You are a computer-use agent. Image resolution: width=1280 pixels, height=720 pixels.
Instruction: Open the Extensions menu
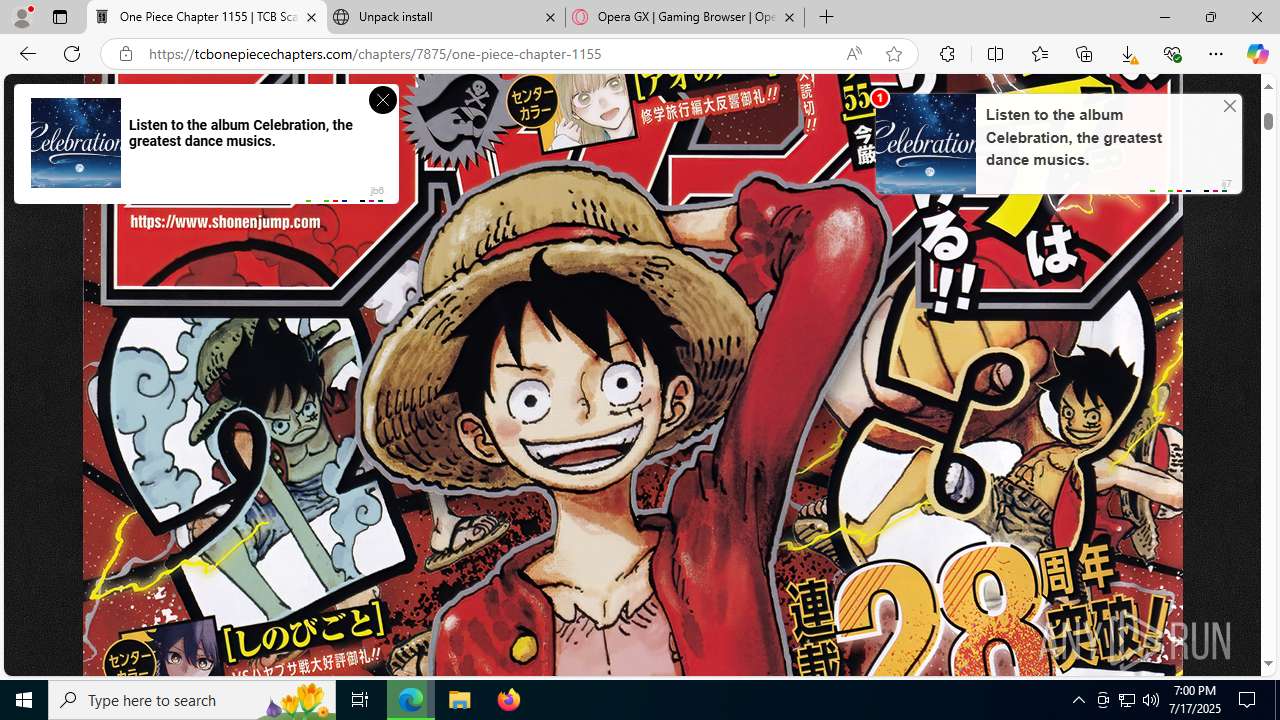pyautogui.click(x=947, y=54)
